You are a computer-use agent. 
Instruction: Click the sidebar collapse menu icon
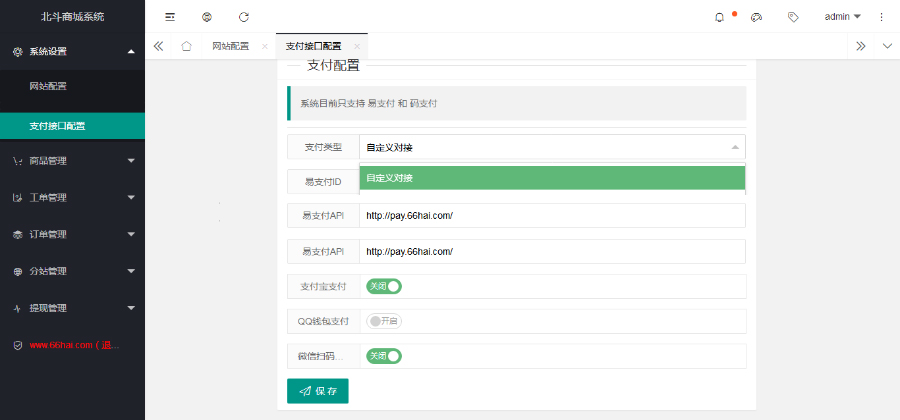click(x=170, y=17)
